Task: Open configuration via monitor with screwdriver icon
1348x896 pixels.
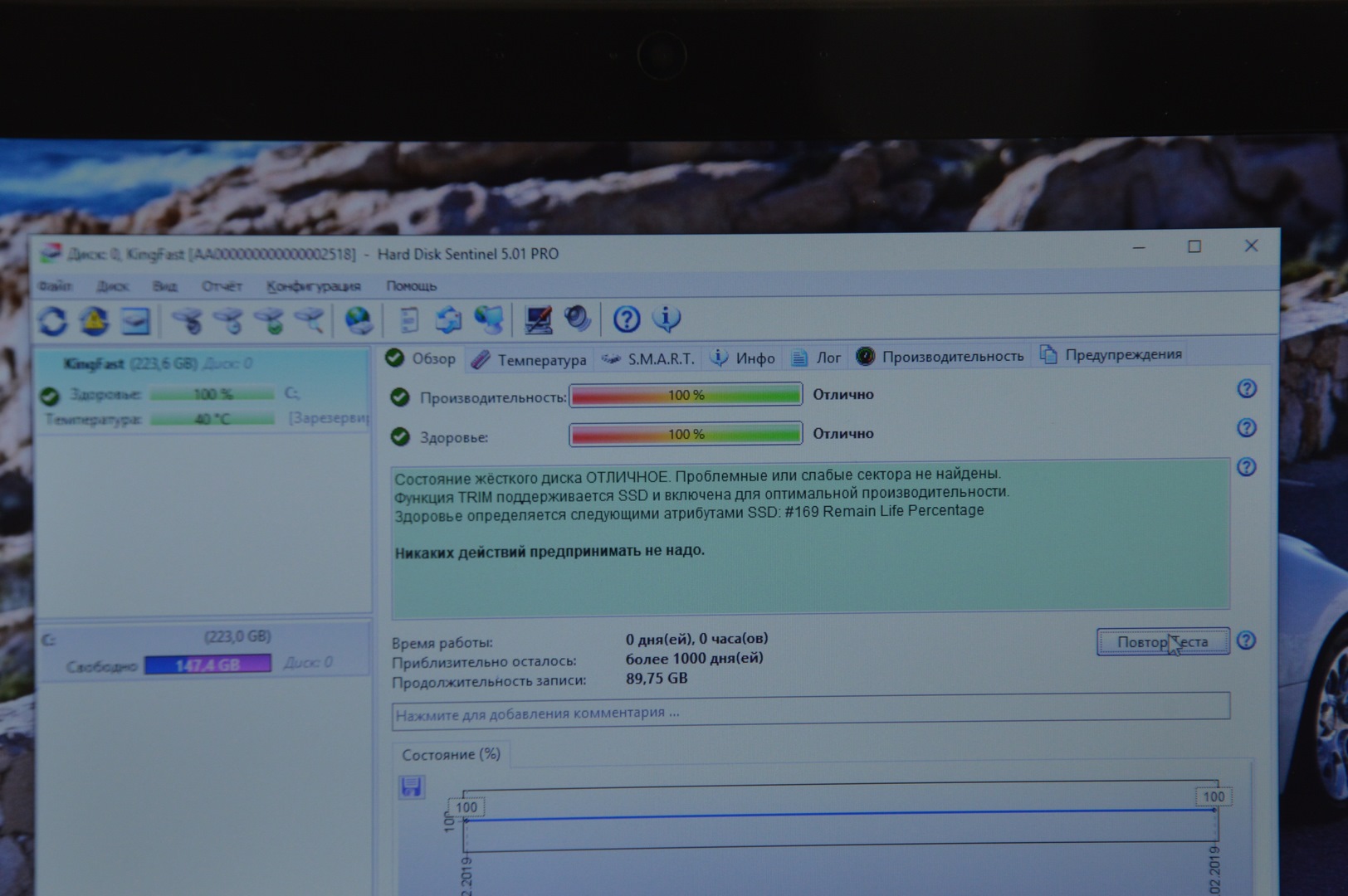Action: [539, 319]
